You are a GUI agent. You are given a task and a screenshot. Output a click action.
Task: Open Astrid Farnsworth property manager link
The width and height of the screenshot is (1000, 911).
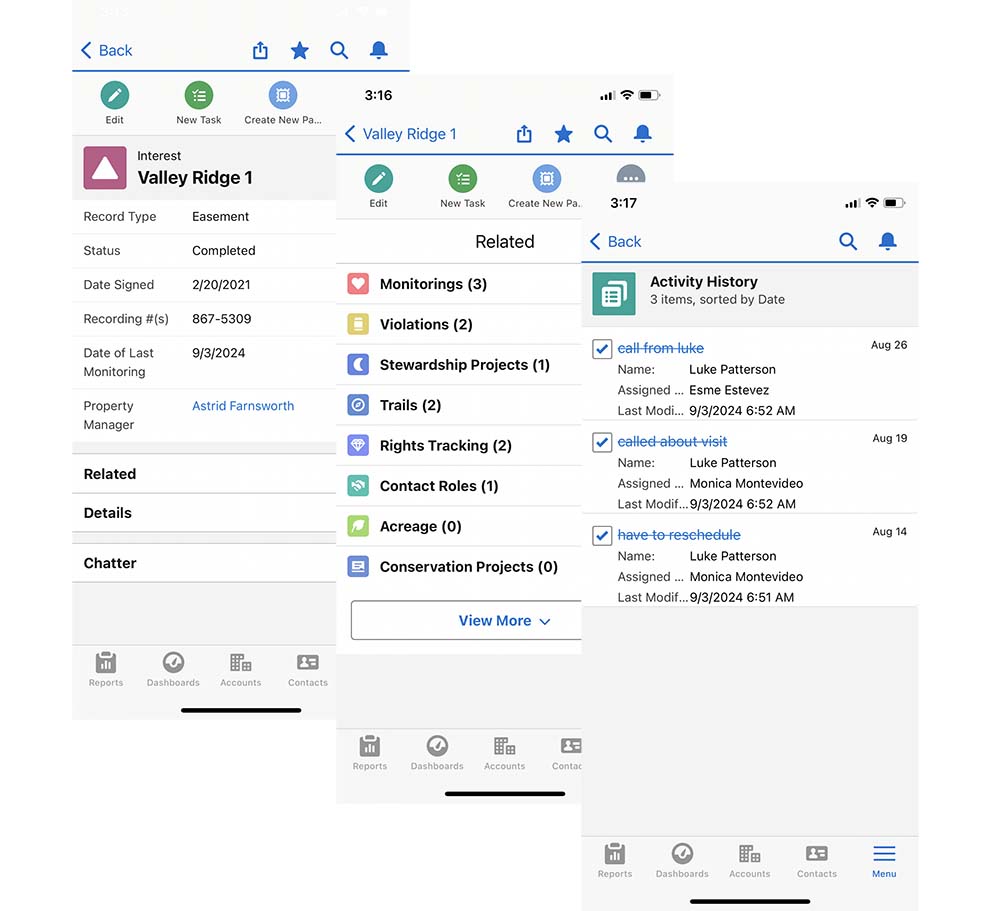pyautogui.click(x=243, y=406)
